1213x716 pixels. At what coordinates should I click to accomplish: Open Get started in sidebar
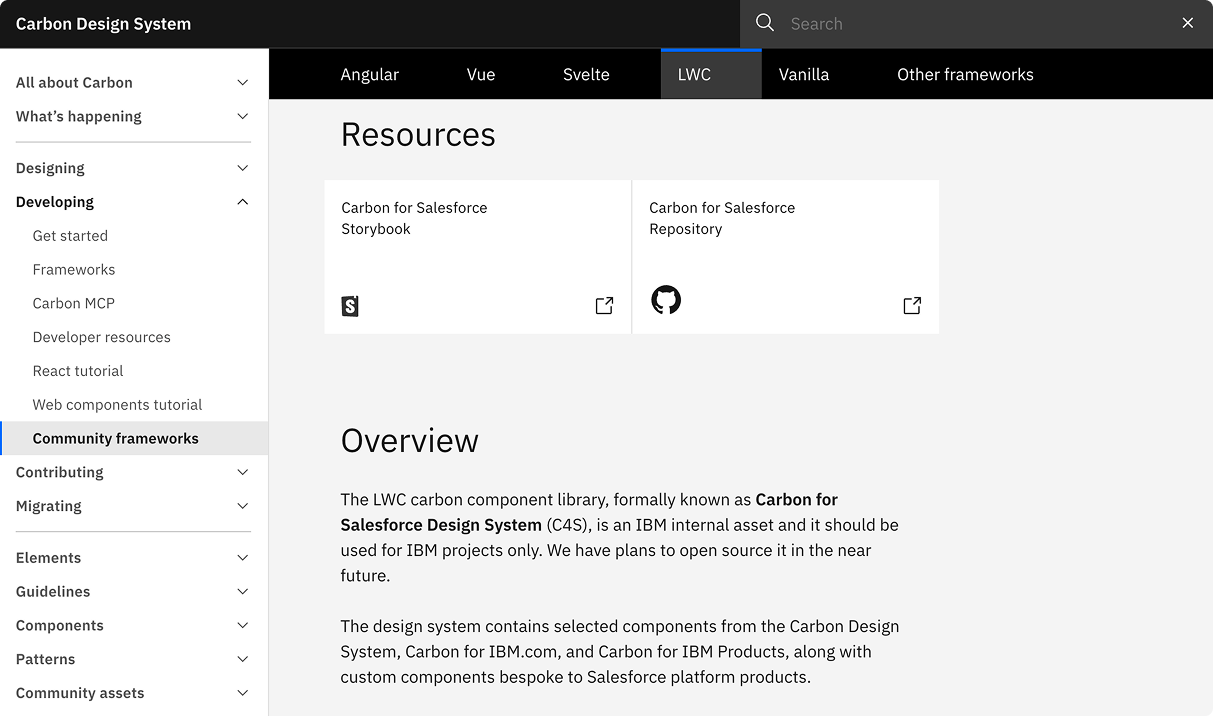(x=134, y=236)
